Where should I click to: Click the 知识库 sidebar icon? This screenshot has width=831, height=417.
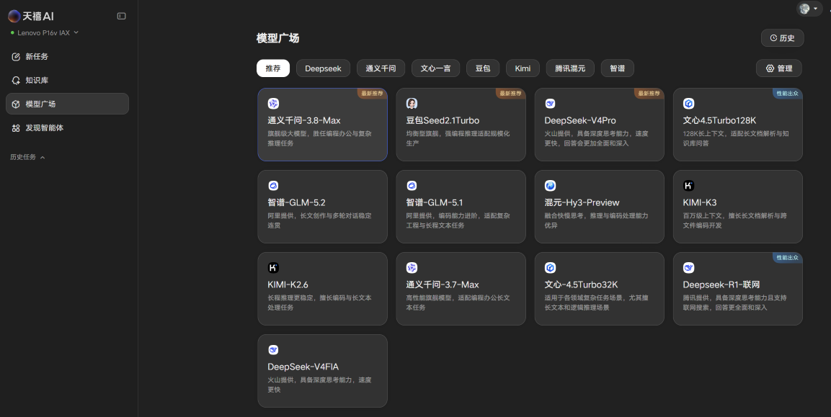pyautogui.click(x=16, y=81)
